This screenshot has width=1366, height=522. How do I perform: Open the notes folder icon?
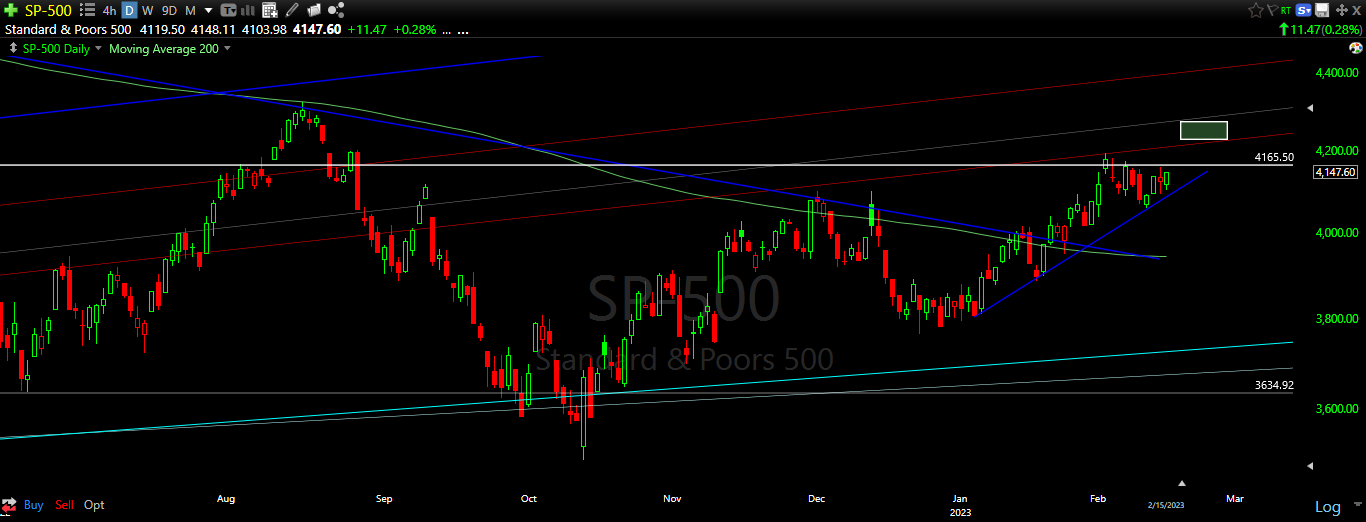(x=313, y=10)
